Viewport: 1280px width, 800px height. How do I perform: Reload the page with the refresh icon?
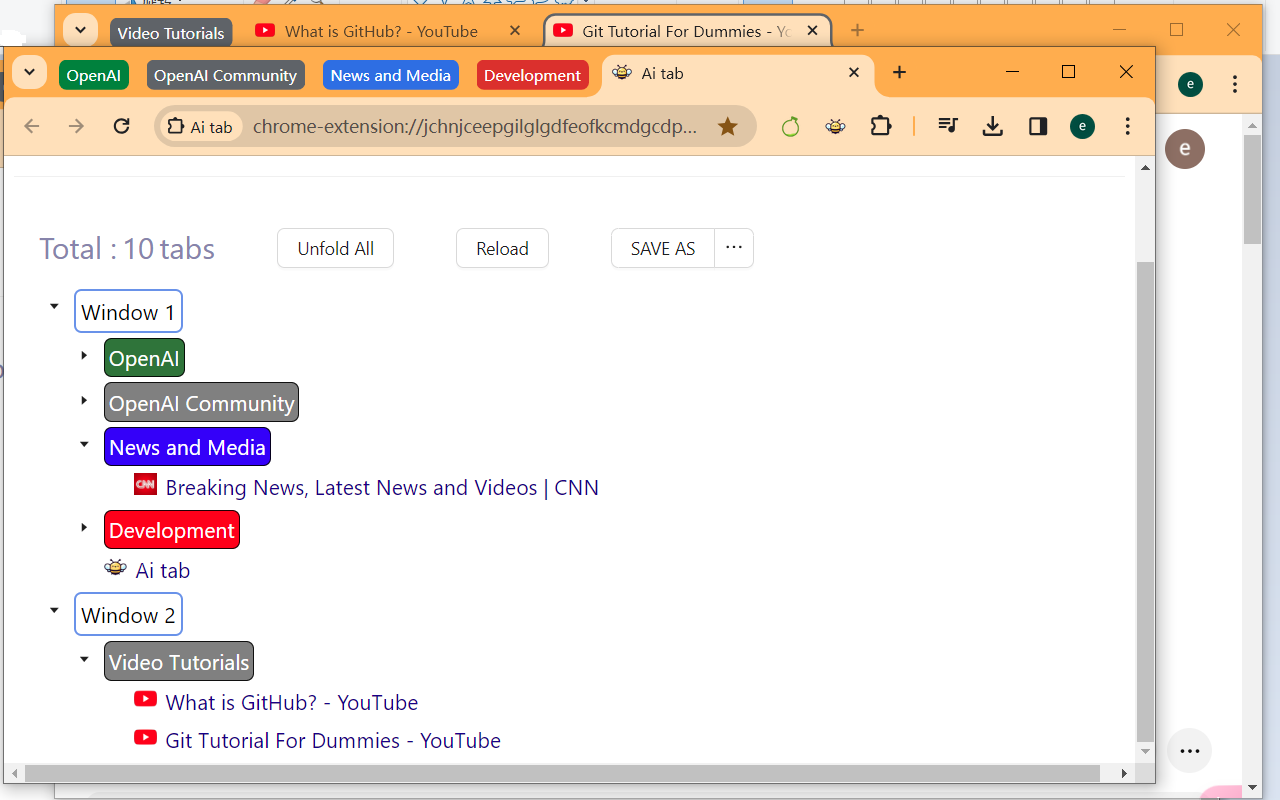click(122, 126)
